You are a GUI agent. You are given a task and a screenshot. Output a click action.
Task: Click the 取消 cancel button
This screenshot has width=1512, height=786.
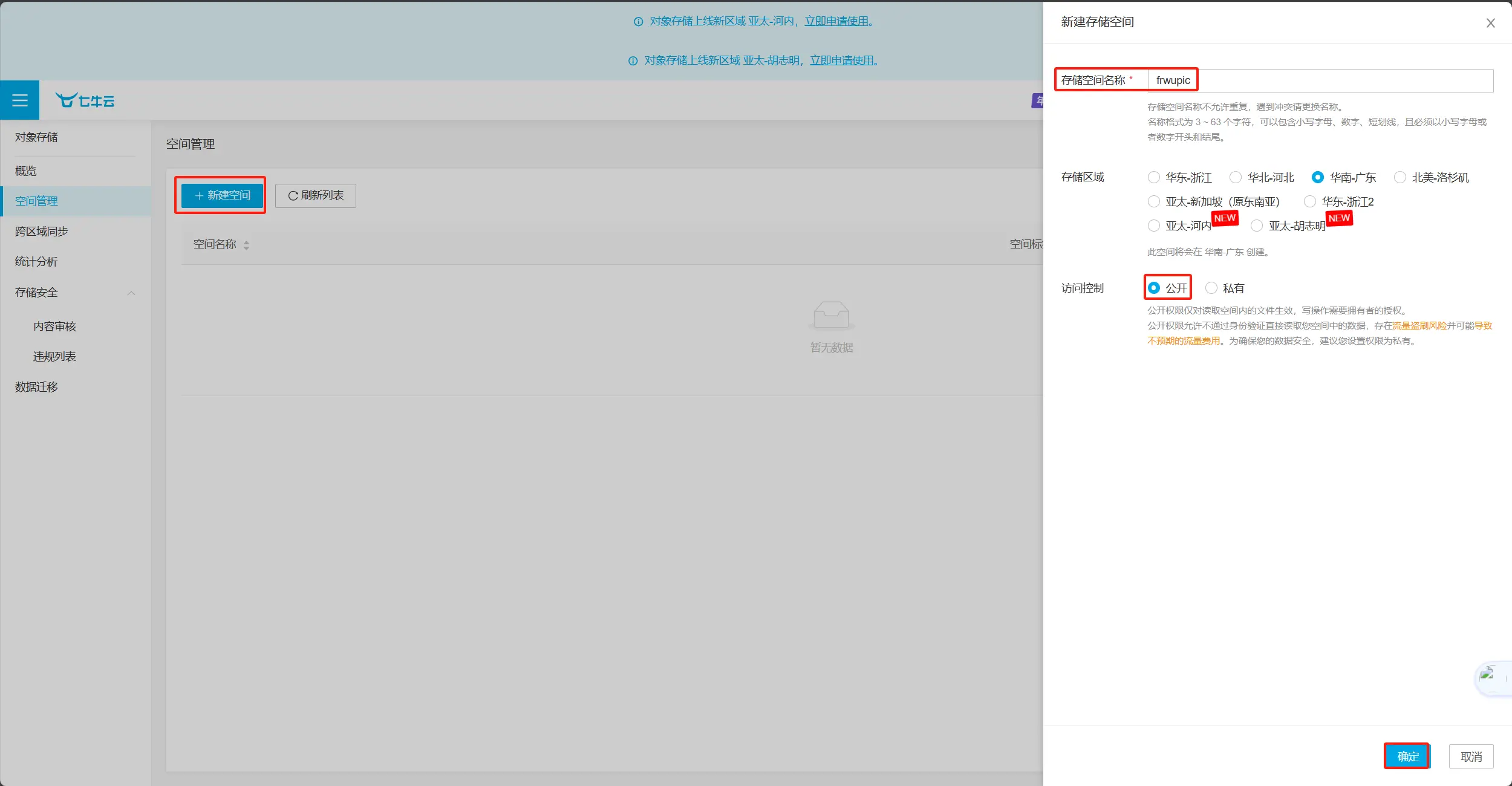pyautogui.click(x=1471, y=757)
